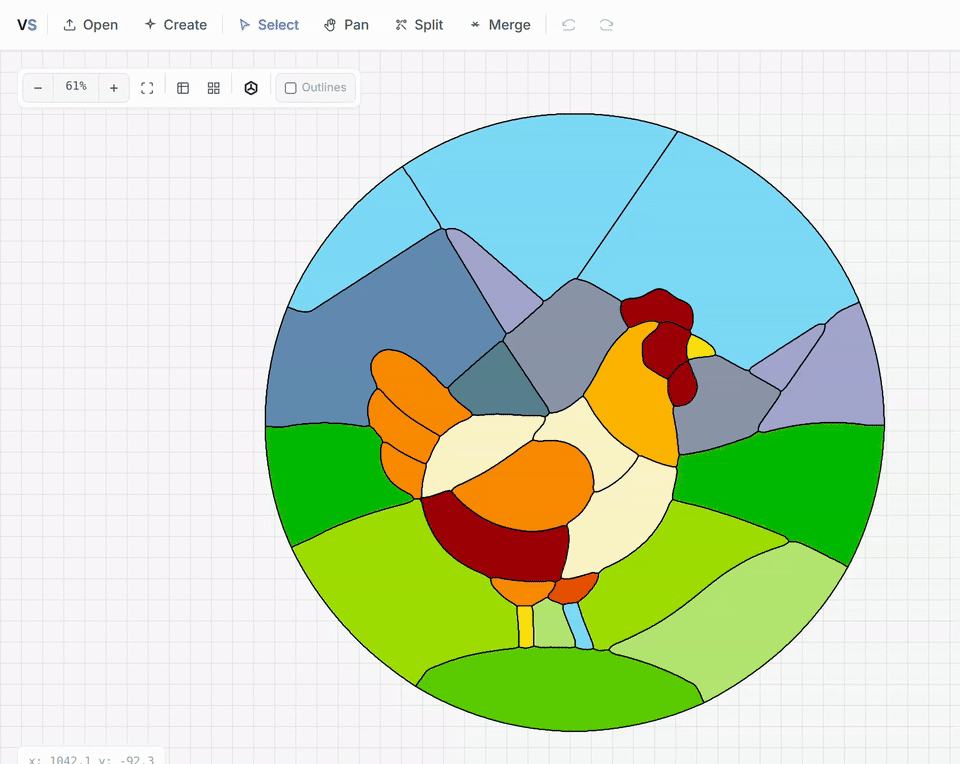Viewport: 960px width, 764px height.
Task: Select the yellow beak piece
Action: 700,347
